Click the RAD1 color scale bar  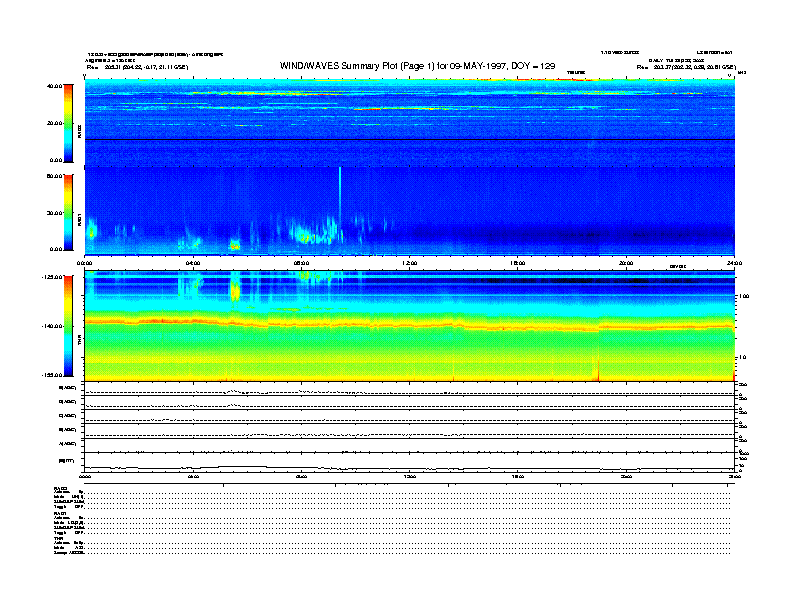point(68,212)
